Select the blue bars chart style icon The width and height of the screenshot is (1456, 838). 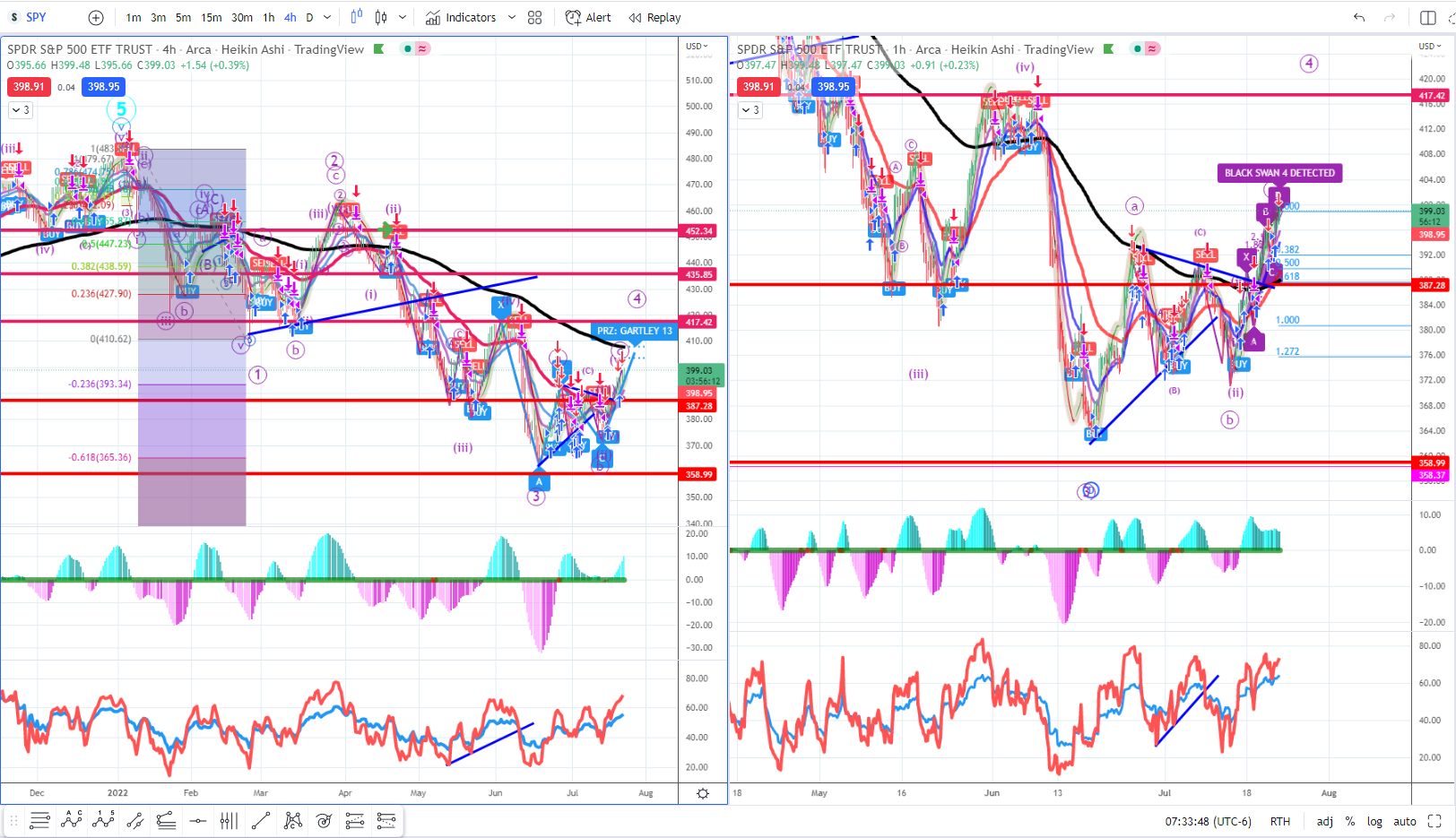point(357,17)
